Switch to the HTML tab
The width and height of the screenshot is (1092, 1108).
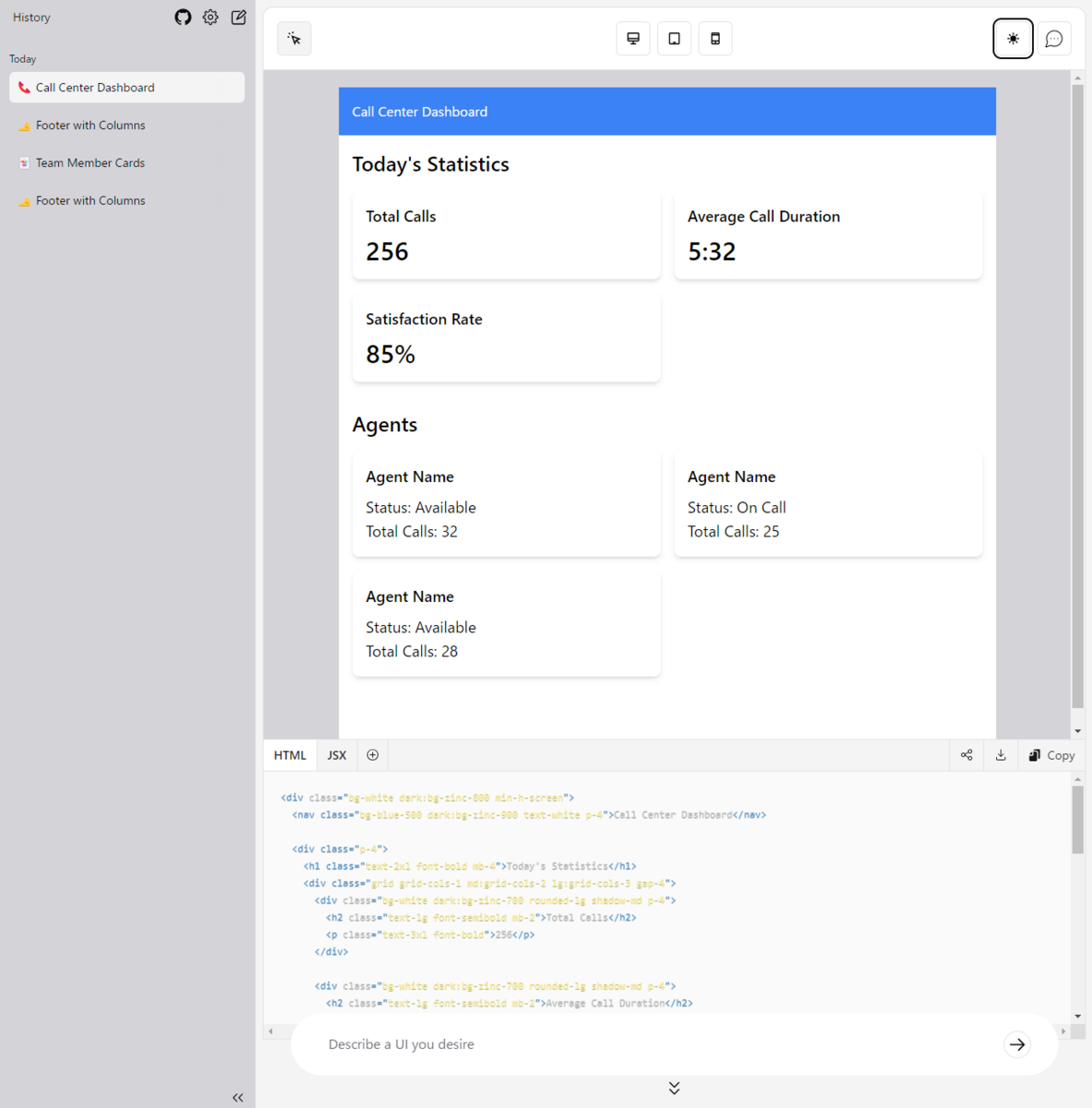pyautogui.click(x=289, y=754)
